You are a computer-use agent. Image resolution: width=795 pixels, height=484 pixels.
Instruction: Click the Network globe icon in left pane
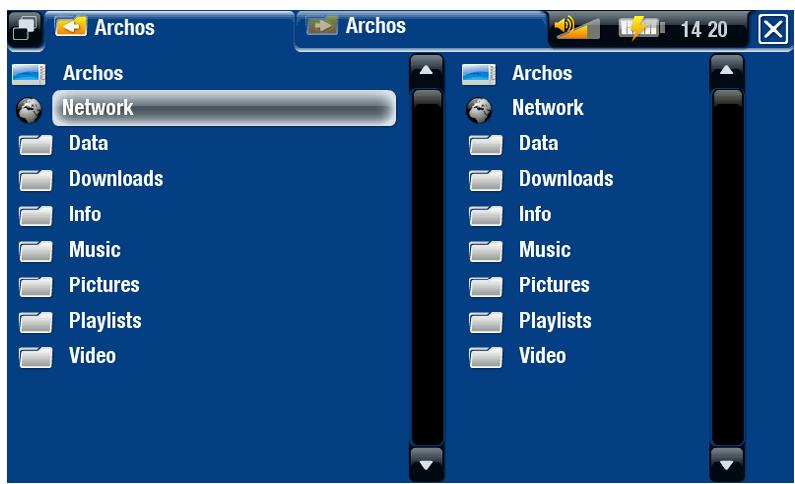29,110
